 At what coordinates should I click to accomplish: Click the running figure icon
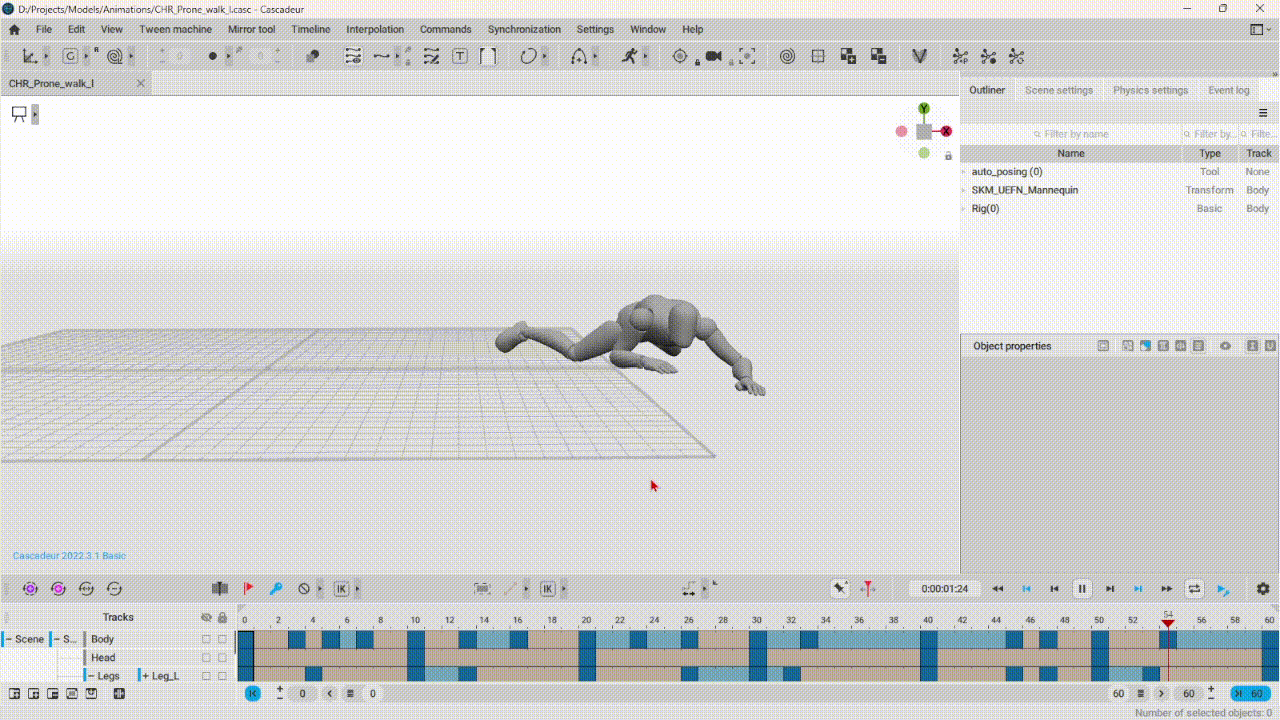click(628, 57)
